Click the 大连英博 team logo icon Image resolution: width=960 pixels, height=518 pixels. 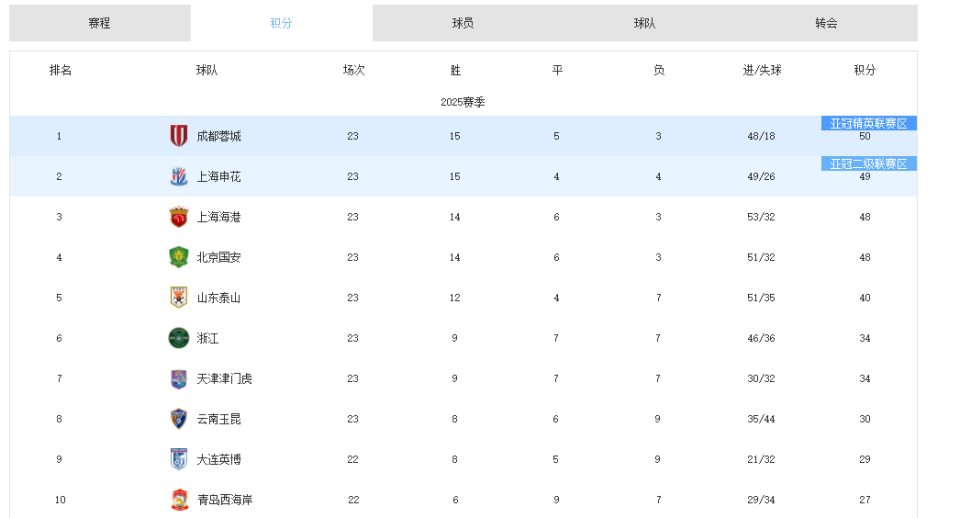click(178, 459)
